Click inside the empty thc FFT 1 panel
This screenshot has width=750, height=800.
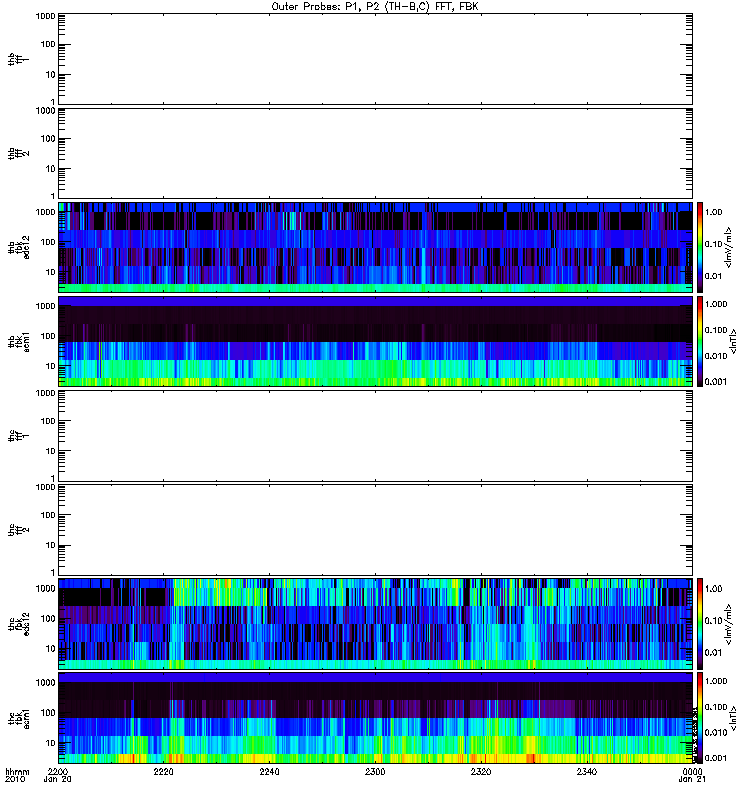click(x=375, y=436)
